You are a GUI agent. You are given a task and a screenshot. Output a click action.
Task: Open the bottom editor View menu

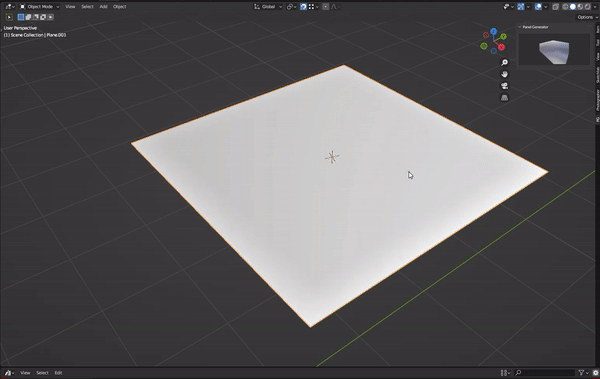coord(25,372)
